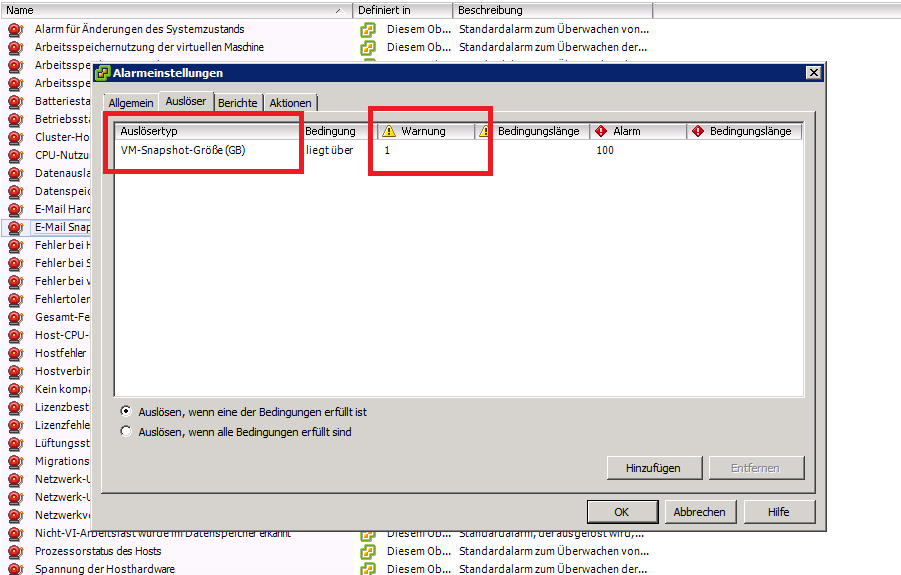Click alarm icon beside 'Spannung der Hosthardware'
Image resolution: width=901 pixels, height=575 pixels.
tap(15, 569)
